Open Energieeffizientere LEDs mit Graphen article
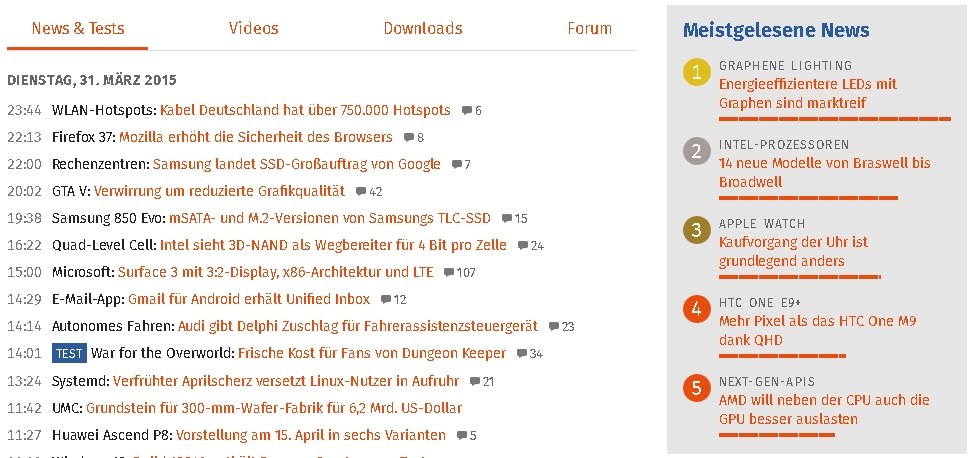The image size is (970, 458). point(799,93)
